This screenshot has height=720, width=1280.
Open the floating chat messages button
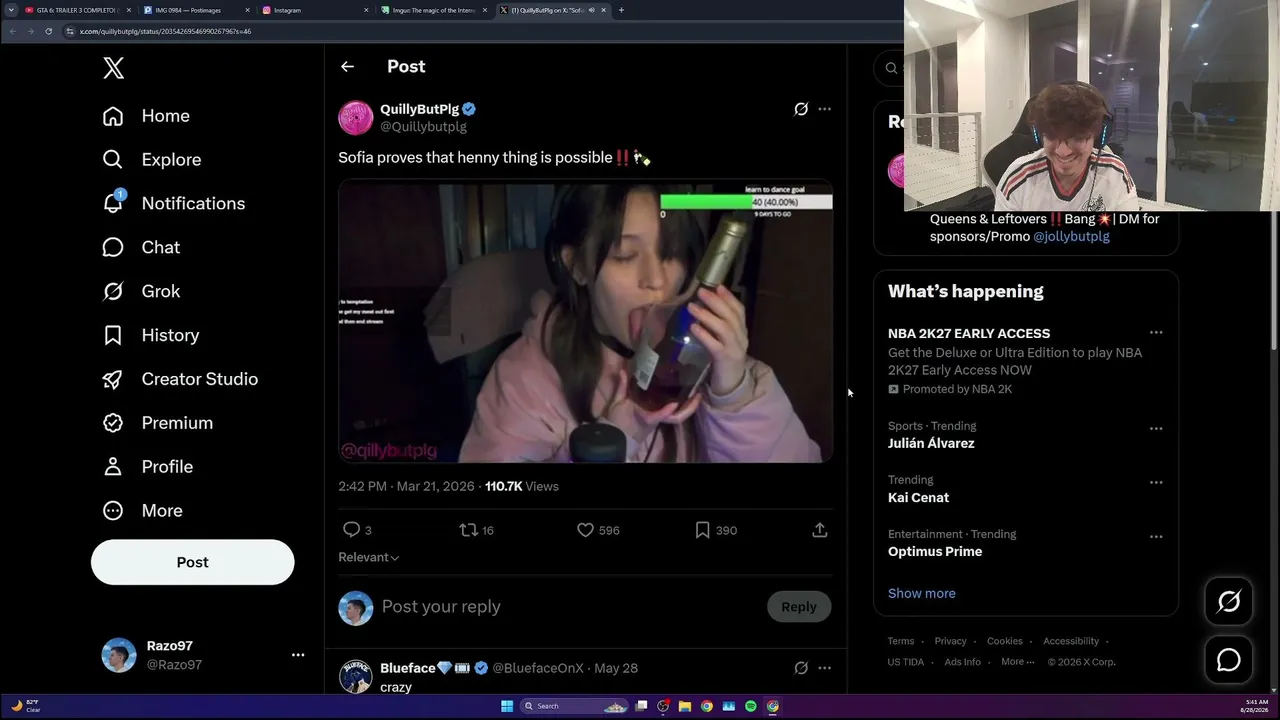coord(1229,660)
